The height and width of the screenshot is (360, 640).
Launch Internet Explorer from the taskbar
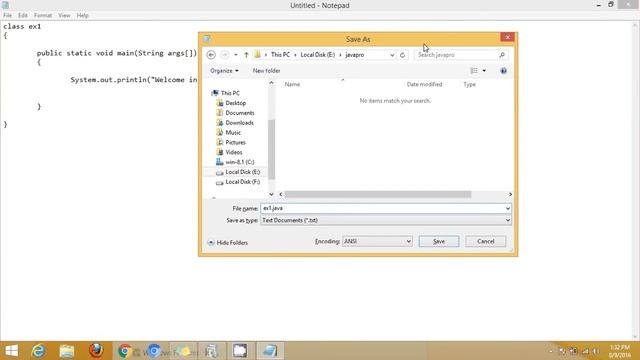click(x=39, y=351)
